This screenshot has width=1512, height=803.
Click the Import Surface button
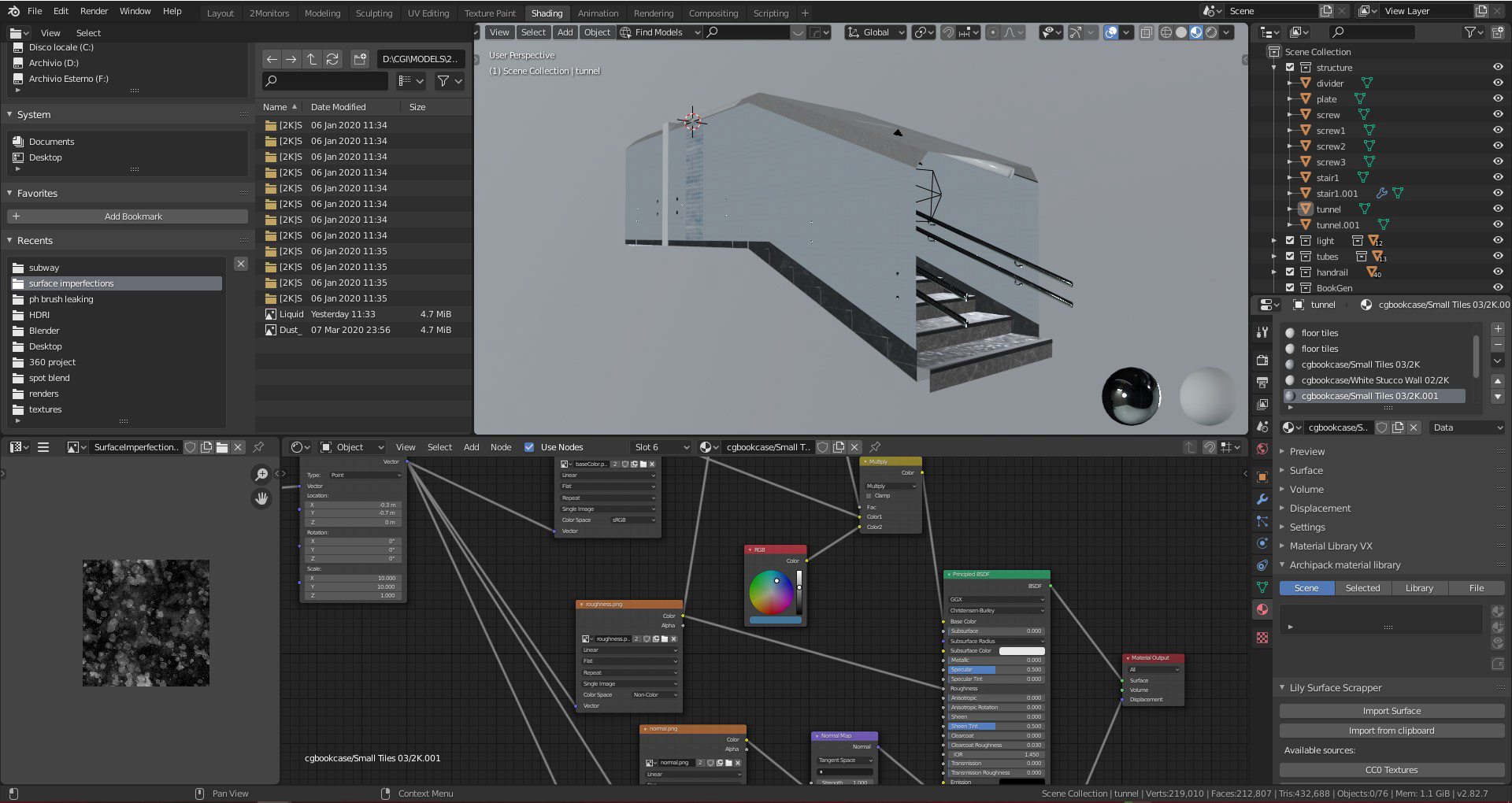(1392, 711)
